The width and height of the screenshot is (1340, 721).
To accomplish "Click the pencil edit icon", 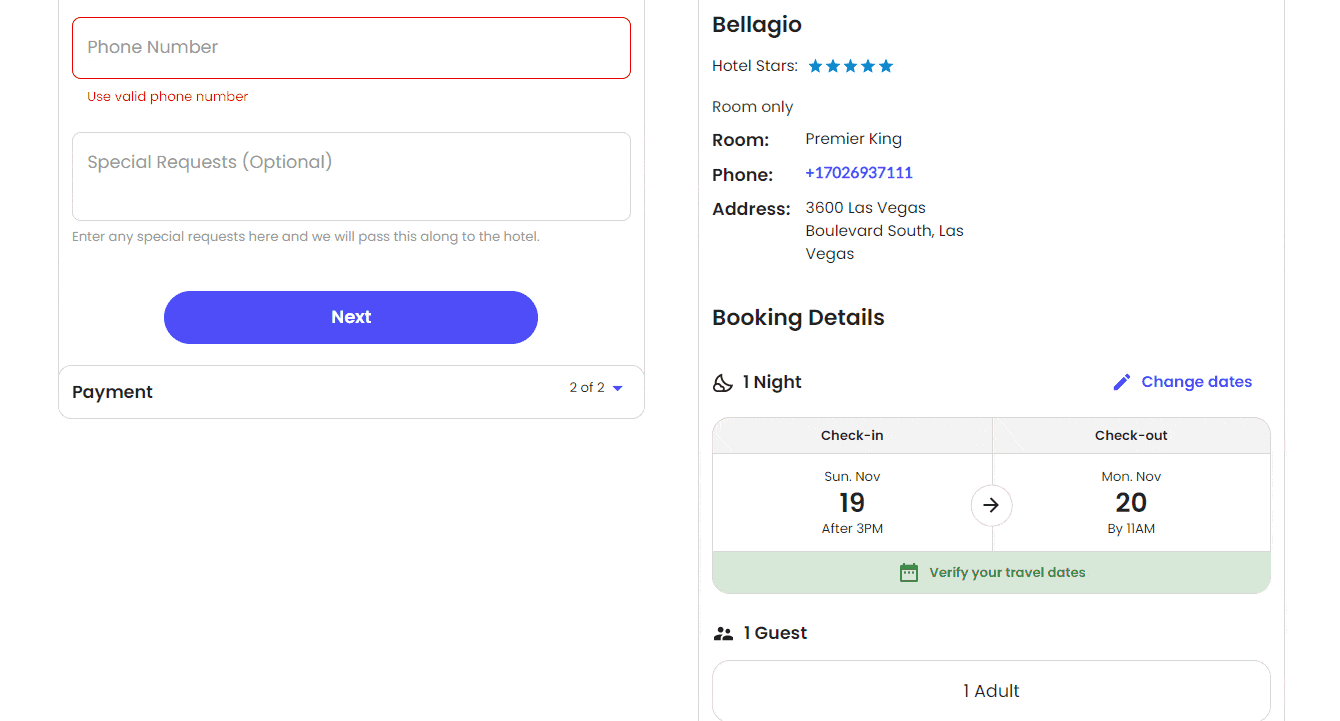I will tap(1122, 382).
